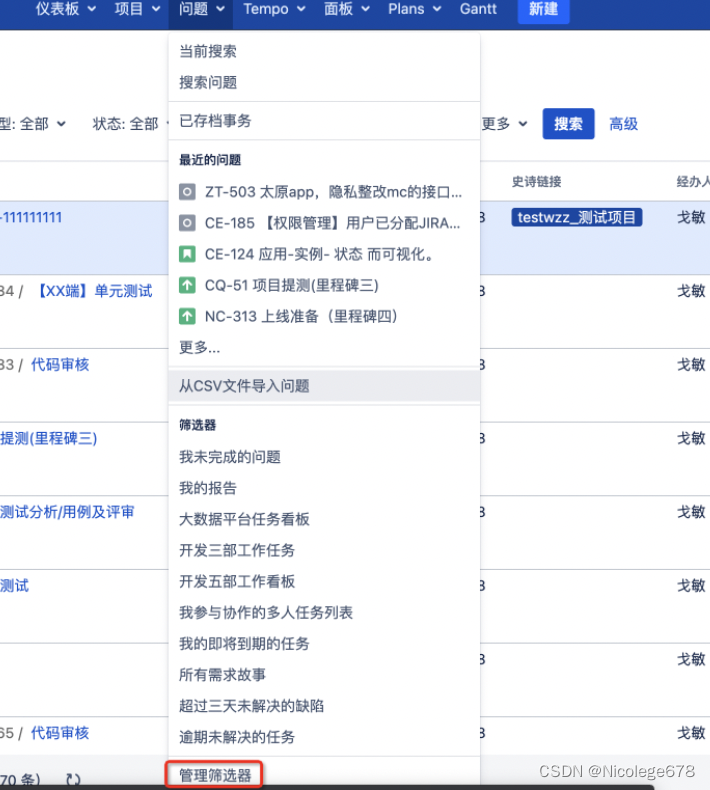
Task: Open the testwzz_测试项目 epic link
Action: pyautogui.click(x=576, y=218)
